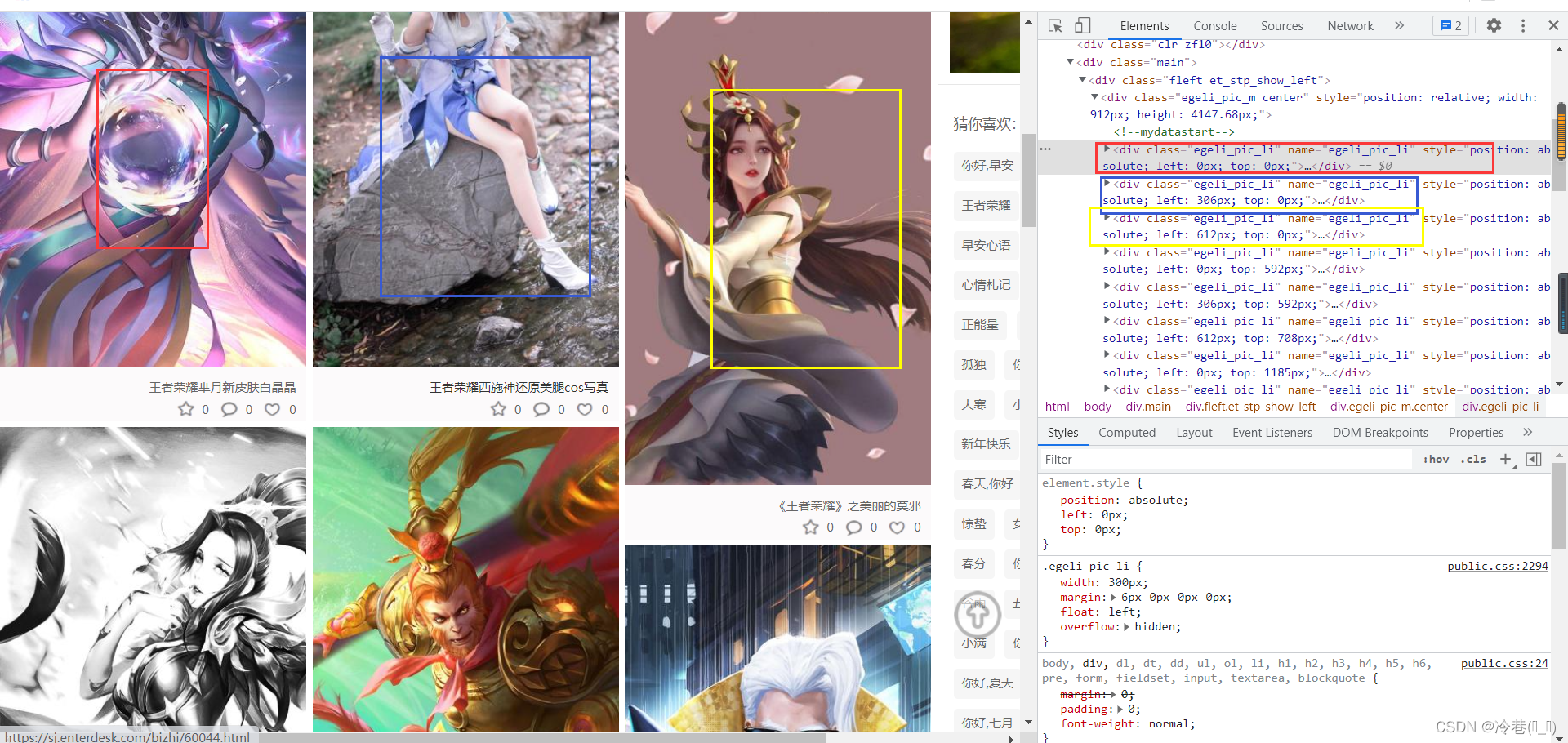Select div.egeli_pic_m.center breadcrumb
1568x743 pixels.
1388,407
